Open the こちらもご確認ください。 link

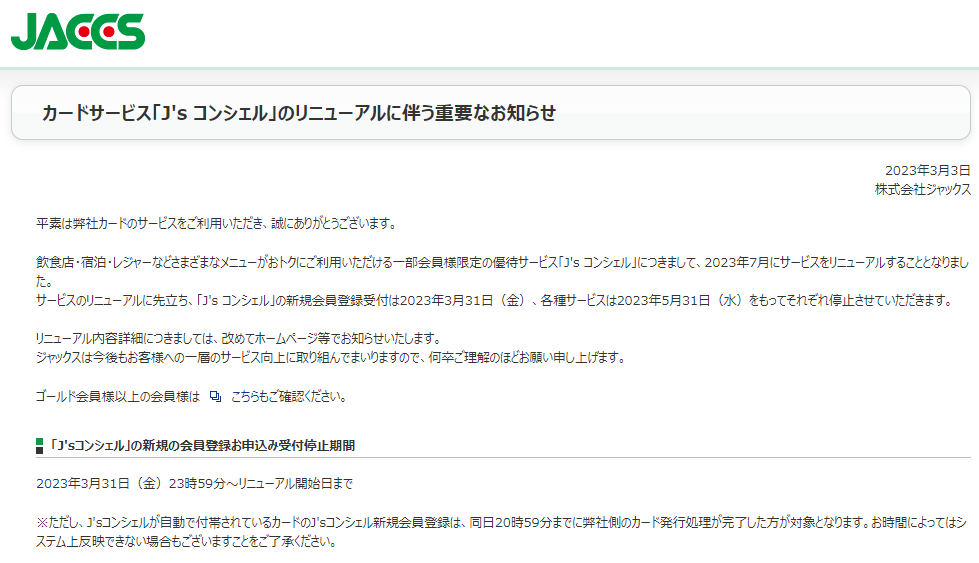coord(289,396)
